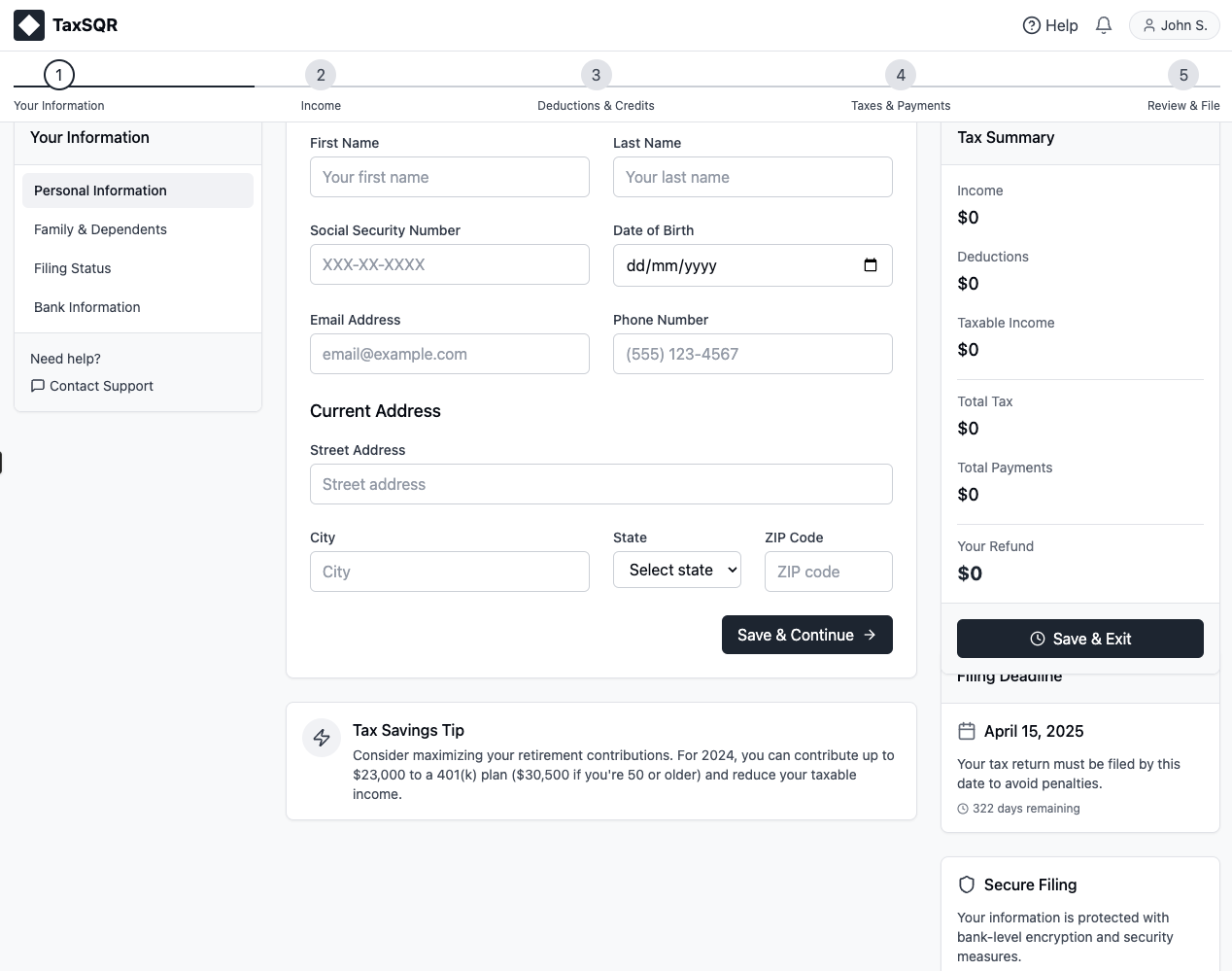
Task: Click the Save & Exit button
Action: point(1079,639)
